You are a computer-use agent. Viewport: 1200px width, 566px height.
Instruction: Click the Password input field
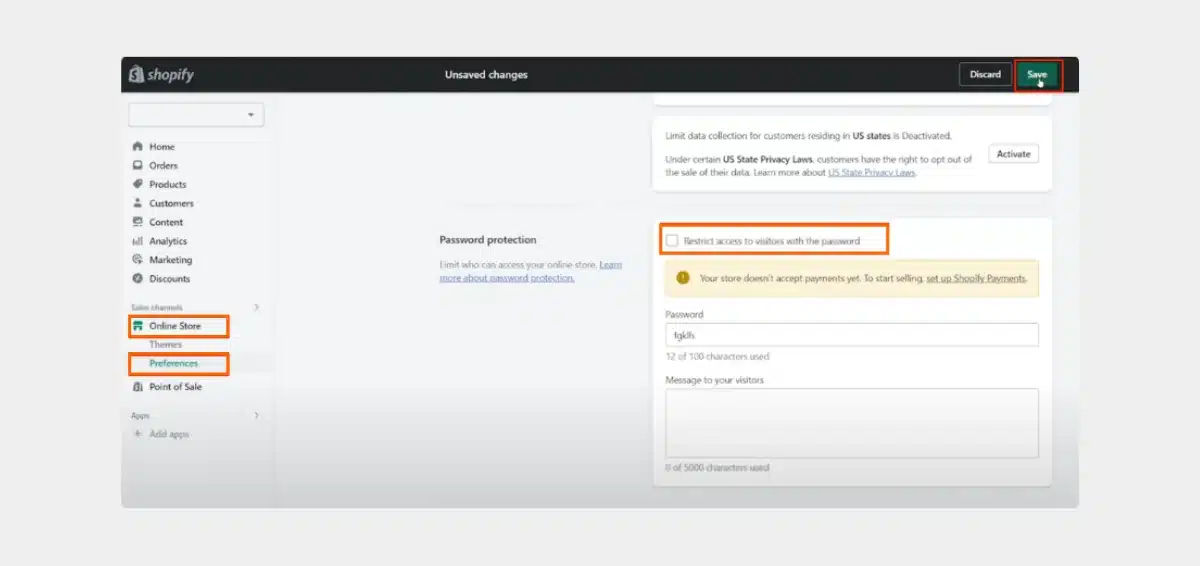[x=852, y=335]
